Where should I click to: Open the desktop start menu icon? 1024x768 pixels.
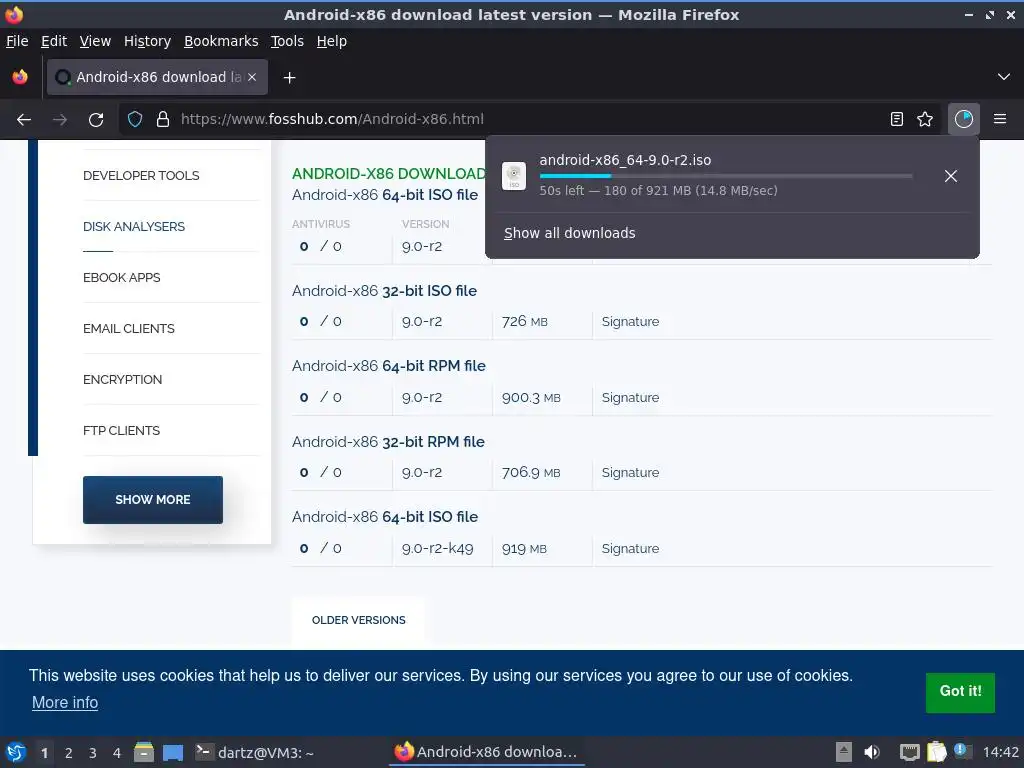coord(16,752)
